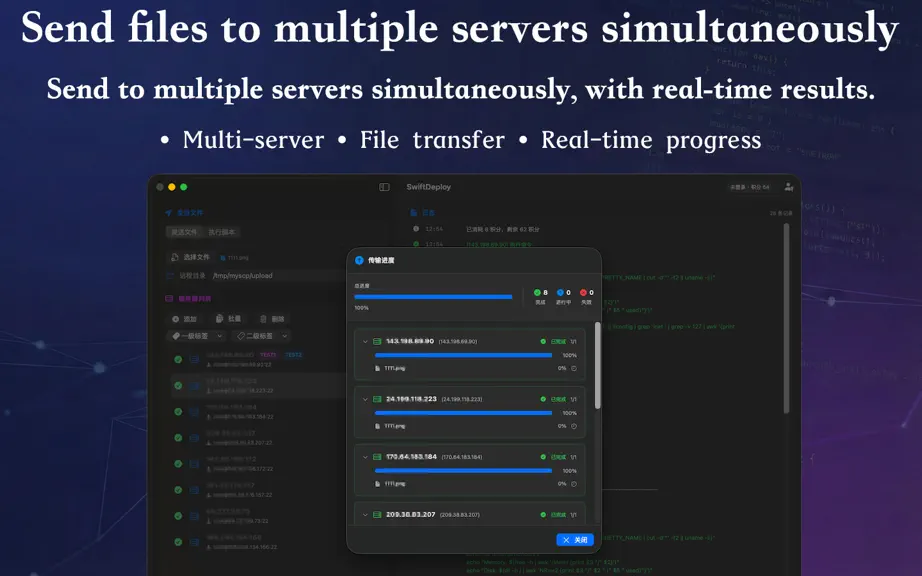The image size is (922, 576).
Task: Collapse the 143.198.69.90 server card
Action: coord(365,341)
